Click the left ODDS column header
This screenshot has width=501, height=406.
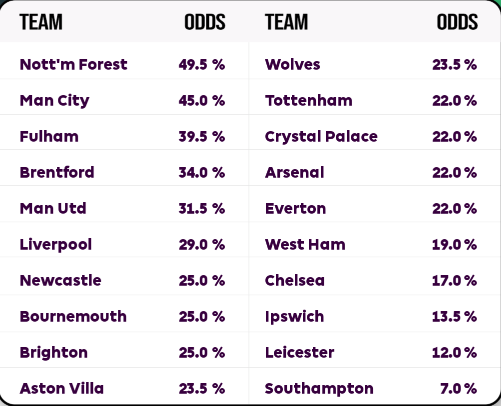point(205,22)
